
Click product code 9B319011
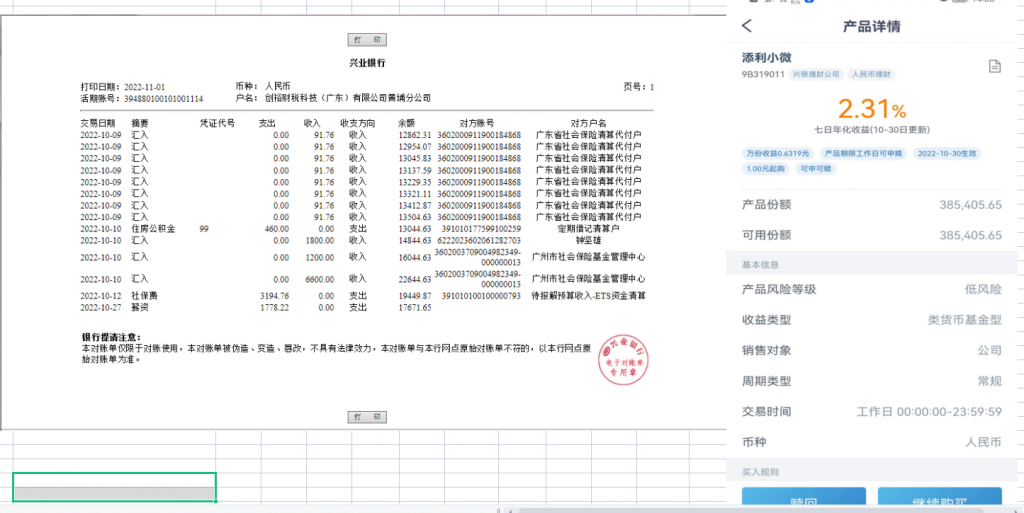pos(763,74)
